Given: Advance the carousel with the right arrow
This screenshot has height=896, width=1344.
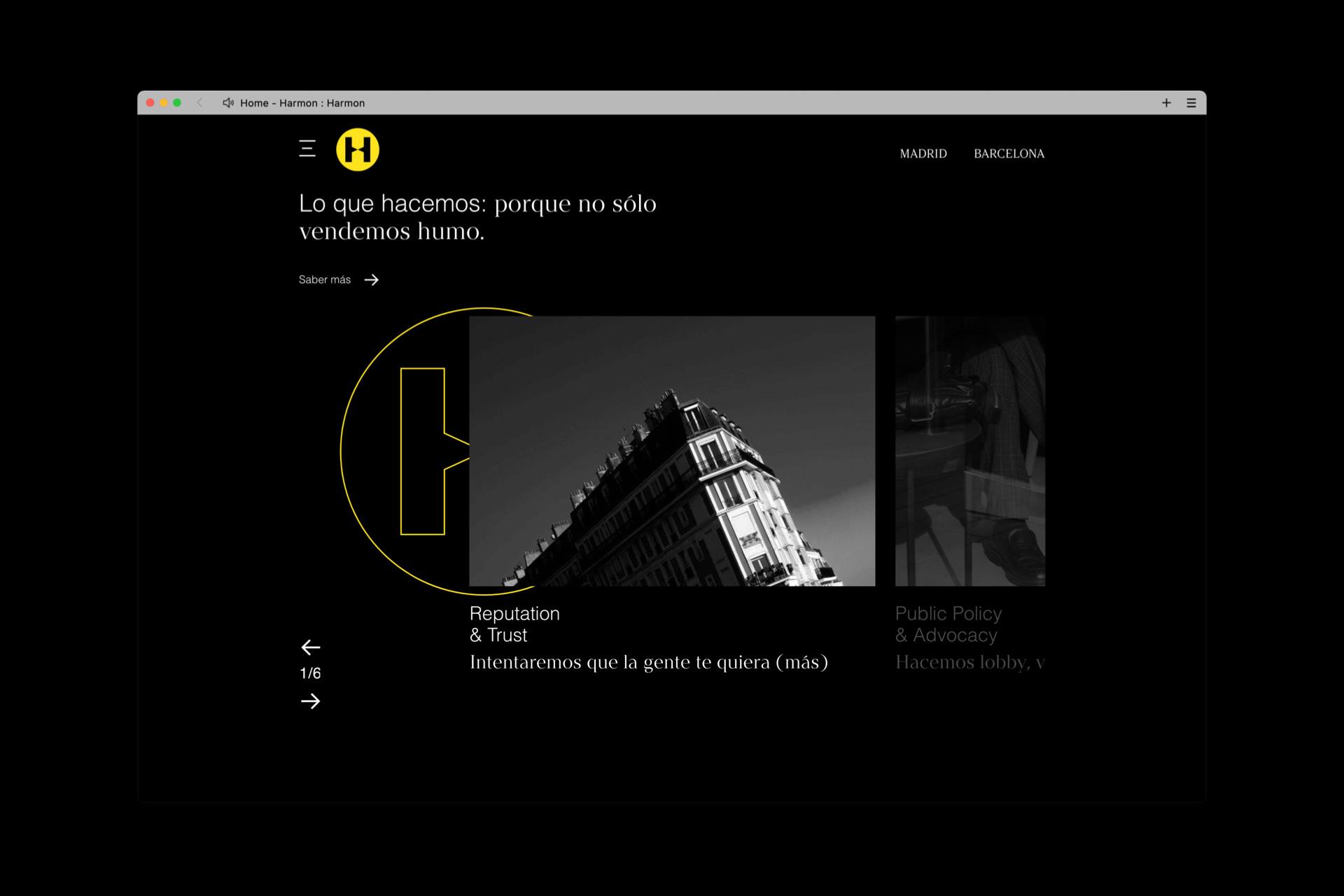Looking at the screenshot, I should [x=310, y=701].
